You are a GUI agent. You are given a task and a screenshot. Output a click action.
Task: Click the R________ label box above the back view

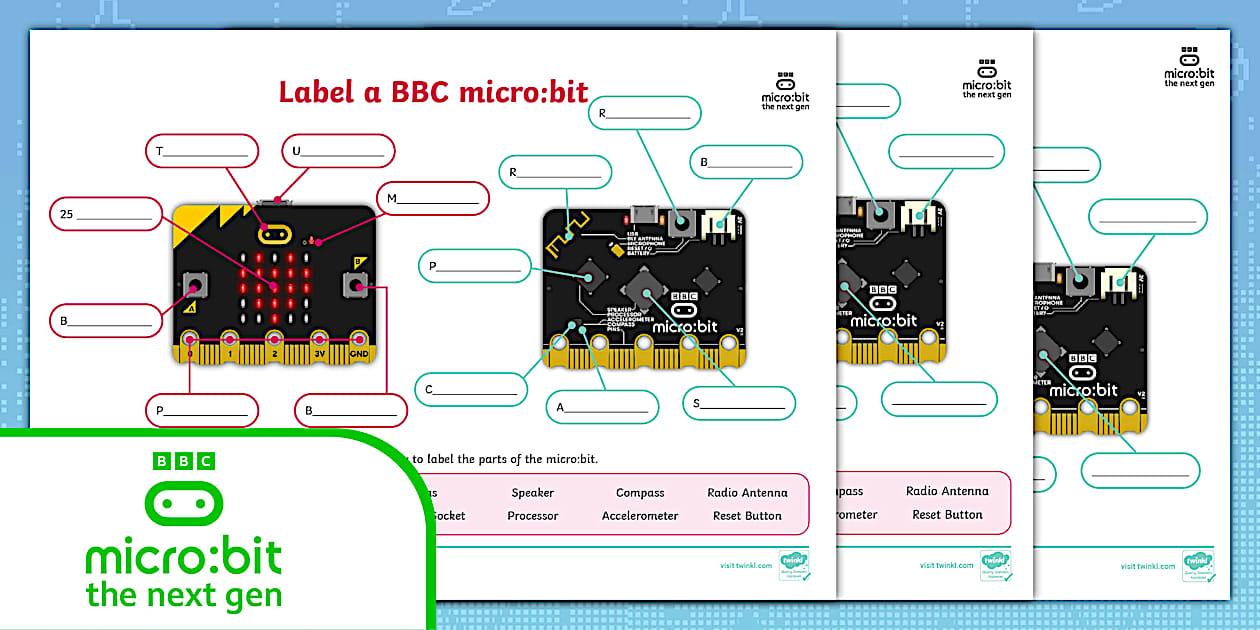pos(645,114)
